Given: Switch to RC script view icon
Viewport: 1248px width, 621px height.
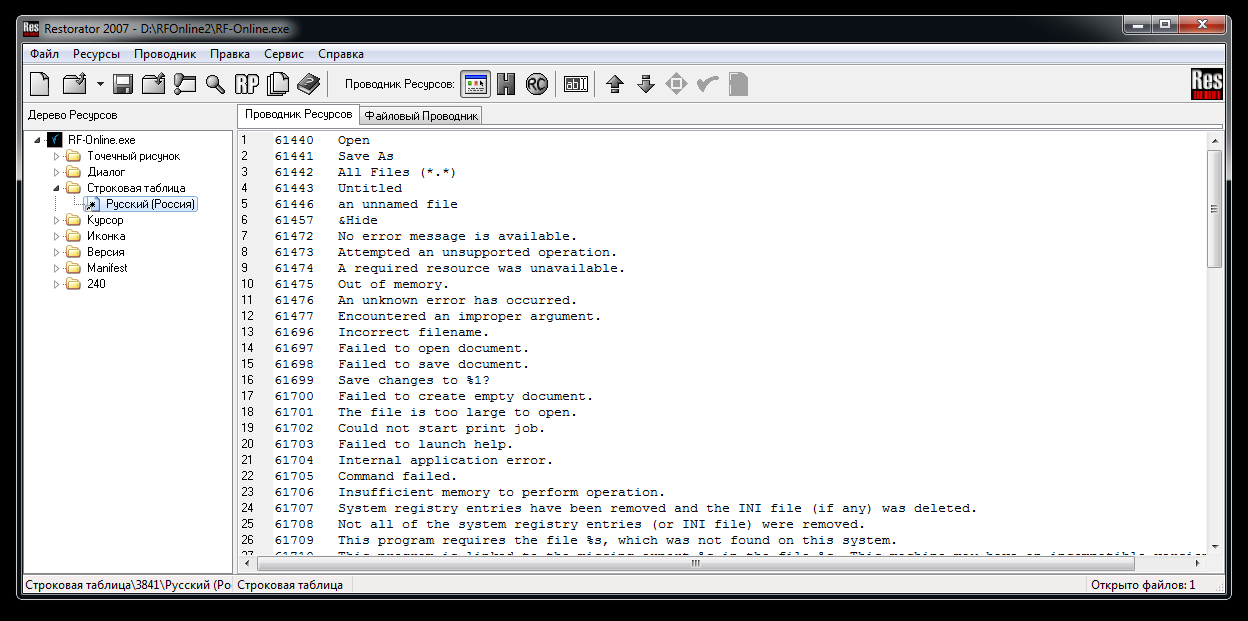Looking at the screenshot, I should coord(537,84).
